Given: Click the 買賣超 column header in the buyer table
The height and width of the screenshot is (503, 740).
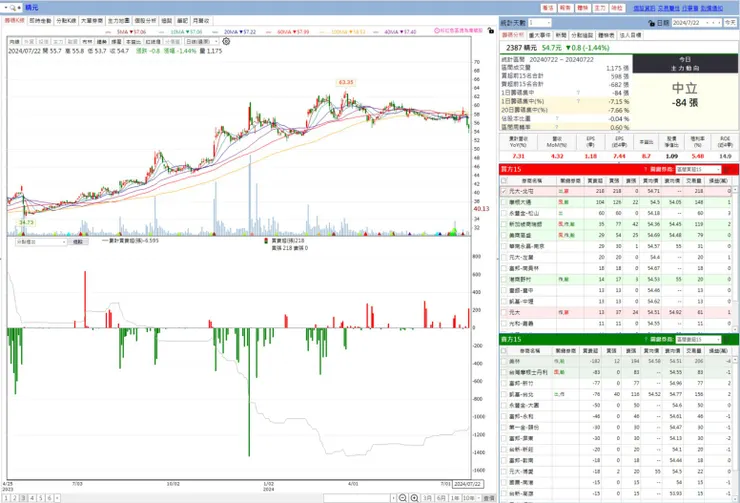Looking at the screenshot, I should tap(595, 181).
